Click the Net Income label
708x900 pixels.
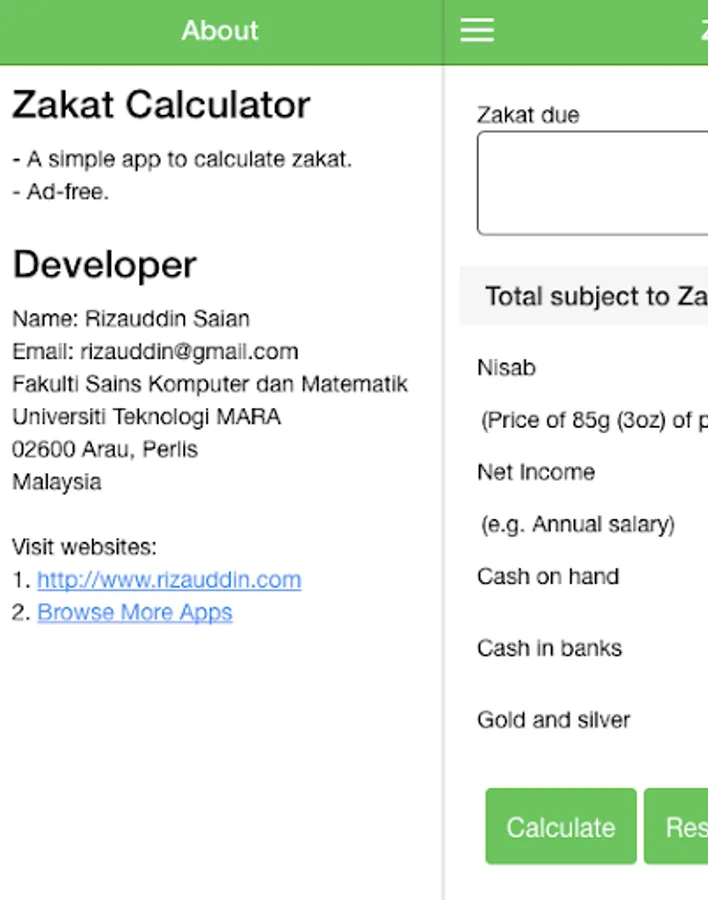point(536,472)
